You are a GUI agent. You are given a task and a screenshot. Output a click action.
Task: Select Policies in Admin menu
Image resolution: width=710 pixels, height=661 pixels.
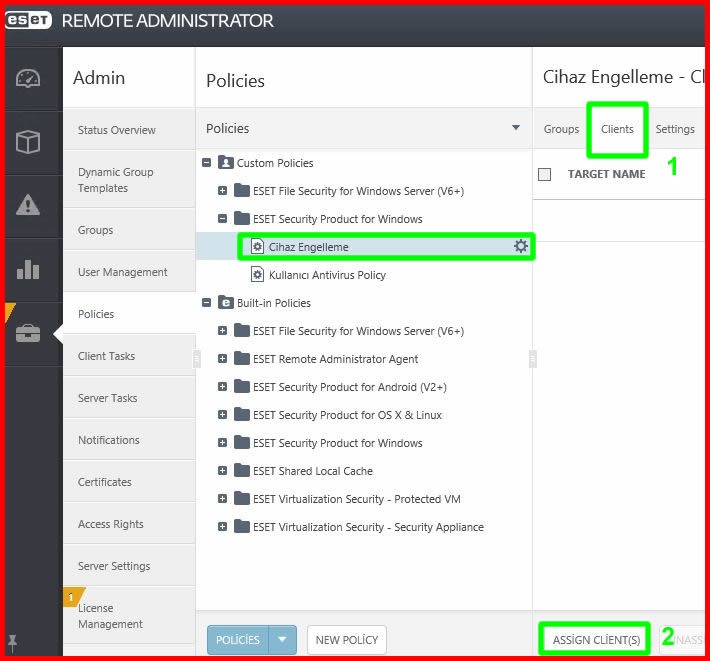[x=130, y=314]
